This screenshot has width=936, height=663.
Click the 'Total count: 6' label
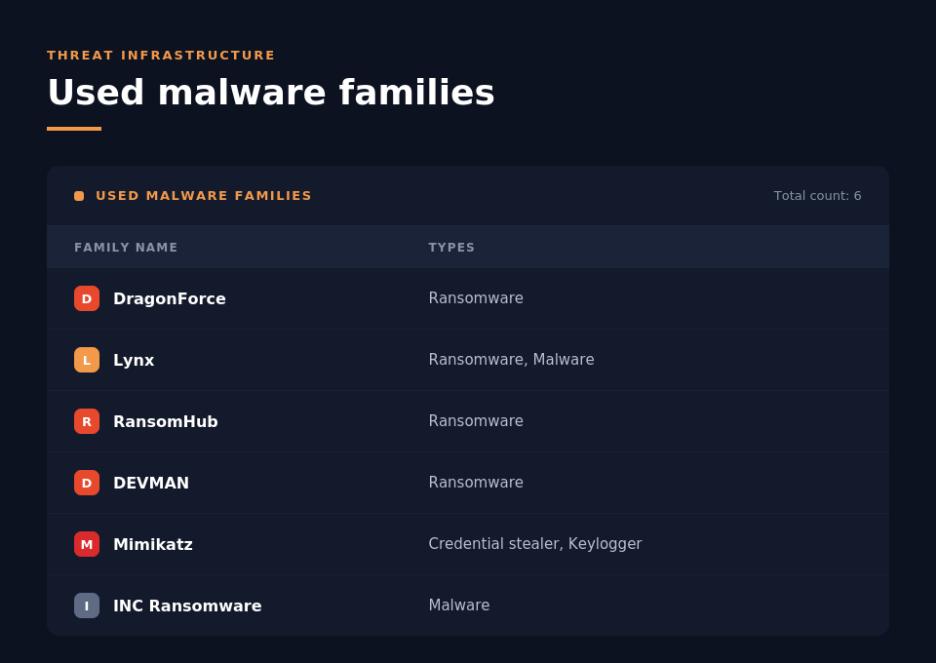point(817,196)
